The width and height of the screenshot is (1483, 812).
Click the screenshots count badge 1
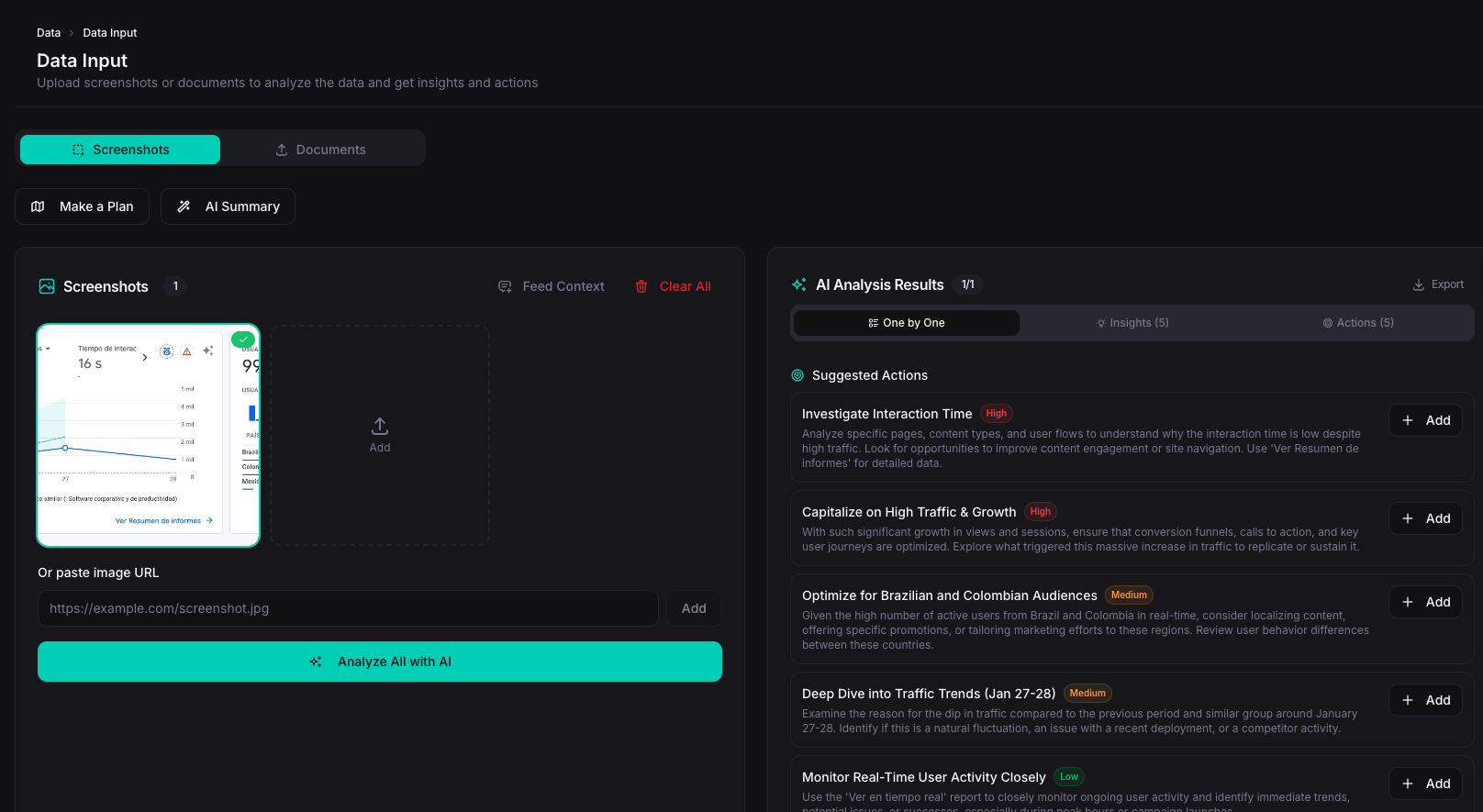(175, 286)
